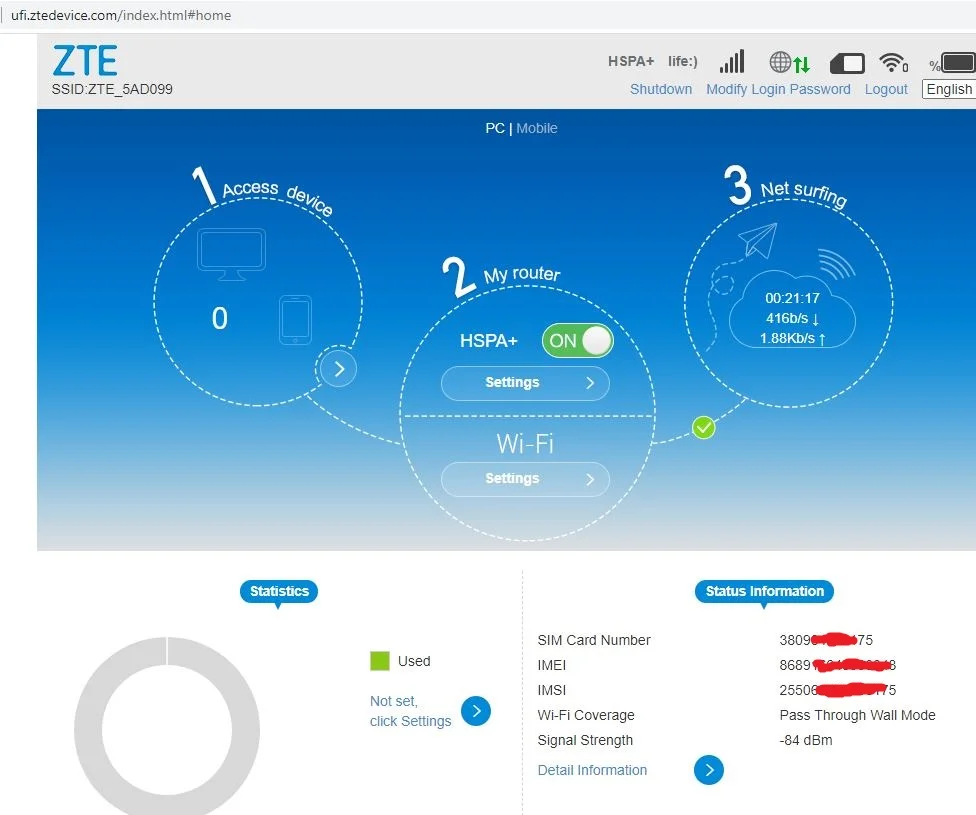Screen dimensions: 976x815
Task: Click the browser address bar URL
Action: 121,15
